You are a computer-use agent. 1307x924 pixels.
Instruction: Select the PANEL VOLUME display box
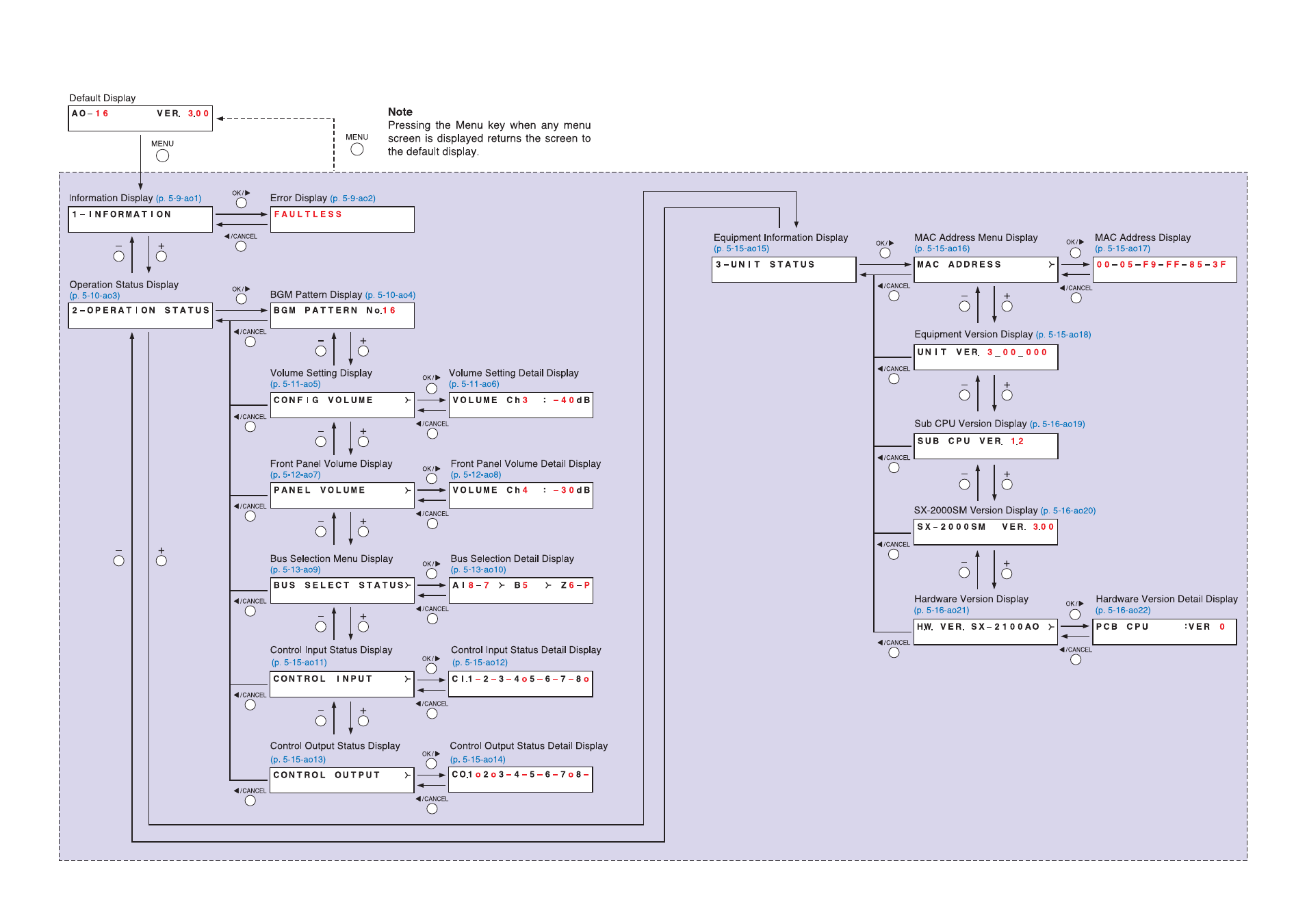click(x=342, y=496)
